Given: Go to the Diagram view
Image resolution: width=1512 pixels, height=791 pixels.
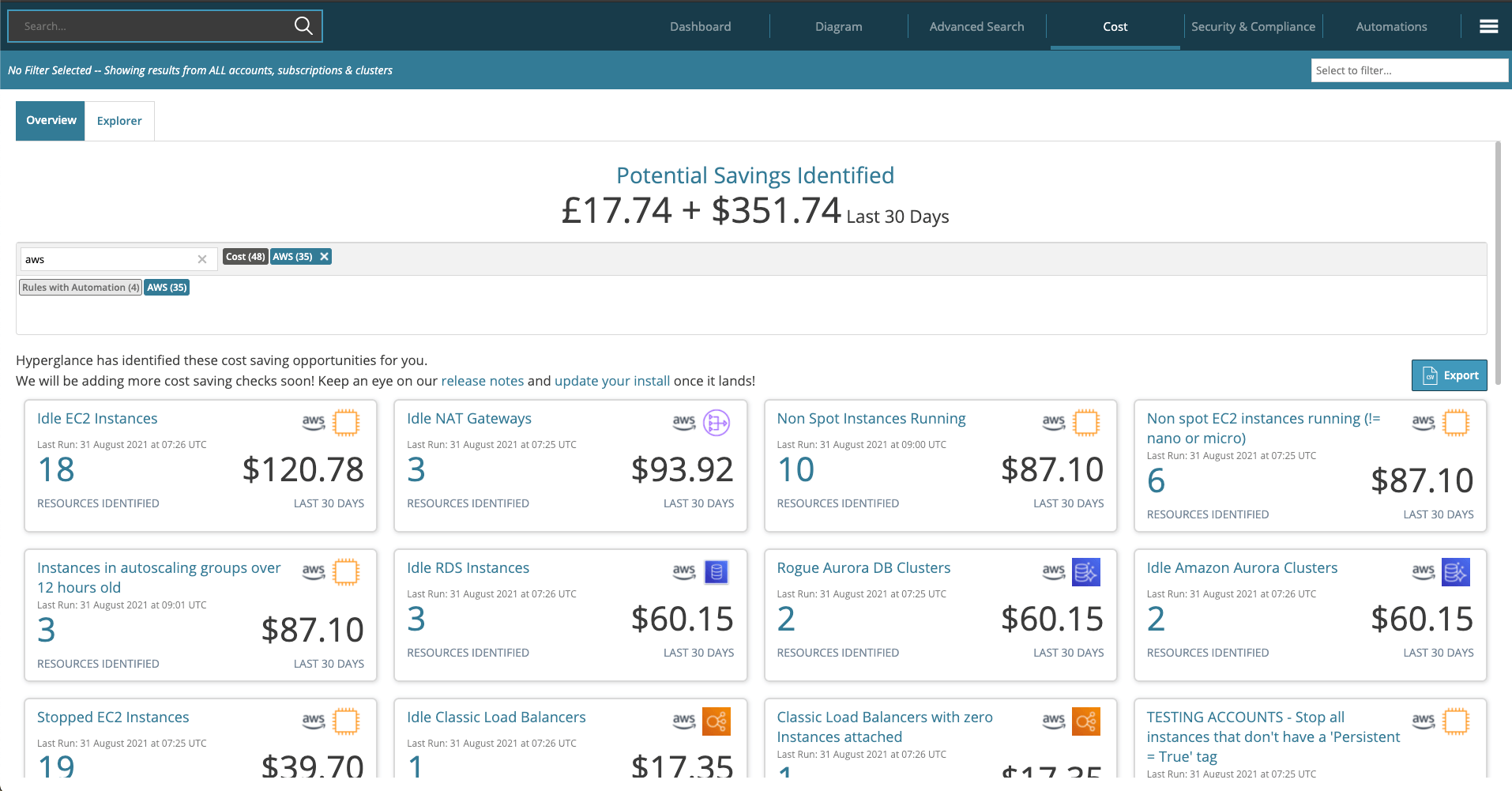Looking at the screenshot, I should [x=839, y=27].
